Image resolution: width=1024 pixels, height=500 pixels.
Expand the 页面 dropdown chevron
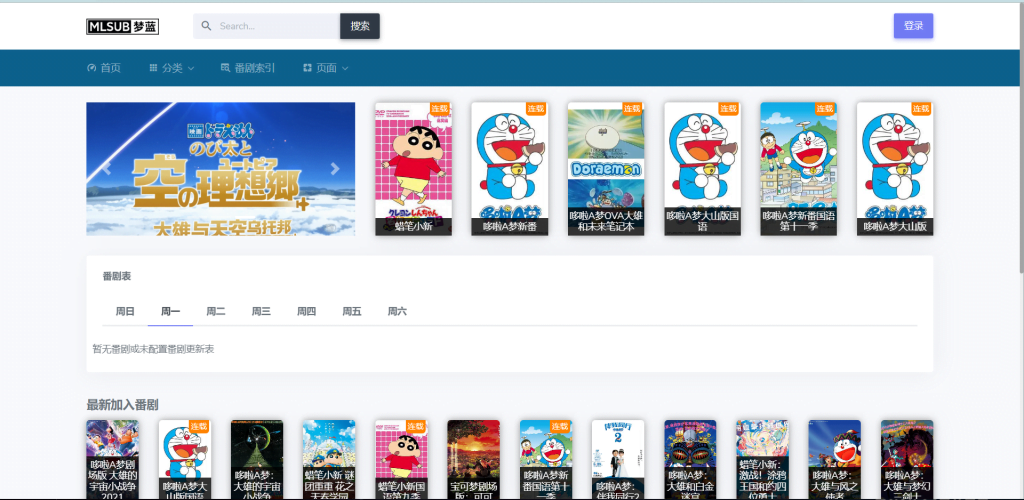pyautogui.click(x=345, y=68)
